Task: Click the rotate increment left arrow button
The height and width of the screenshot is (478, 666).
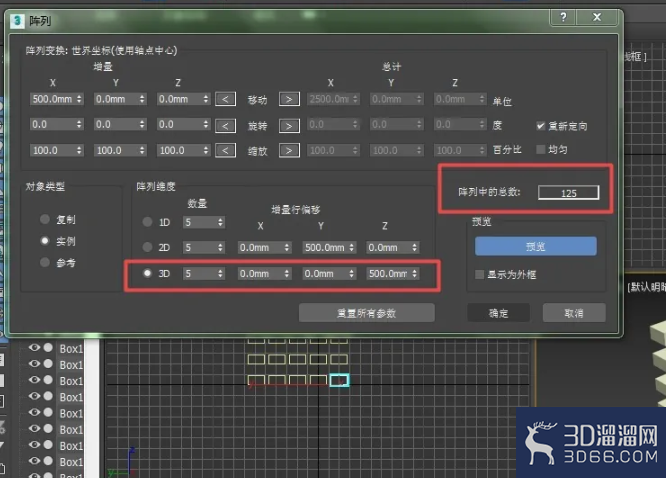Action: [226, 126]
